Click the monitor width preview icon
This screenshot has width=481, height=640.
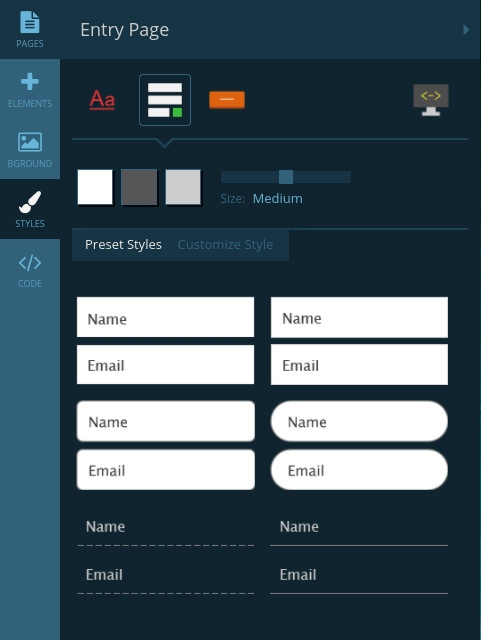(431, 100)
